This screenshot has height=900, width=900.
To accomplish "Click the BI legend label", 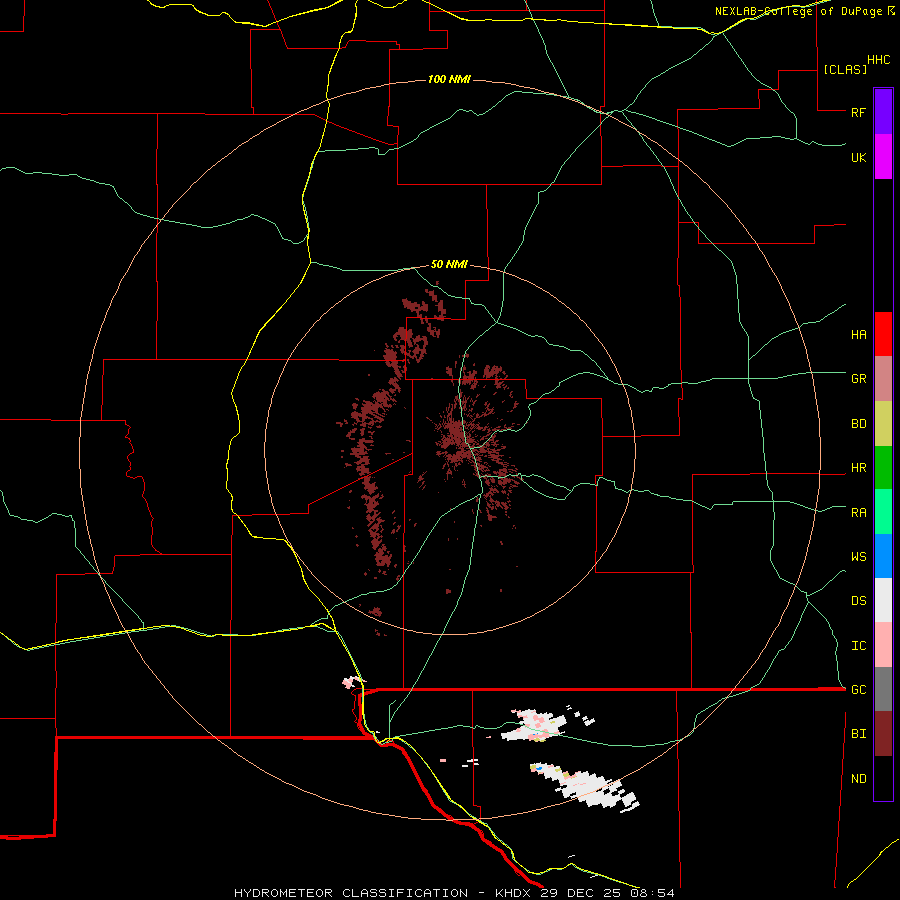I will 858,734.
